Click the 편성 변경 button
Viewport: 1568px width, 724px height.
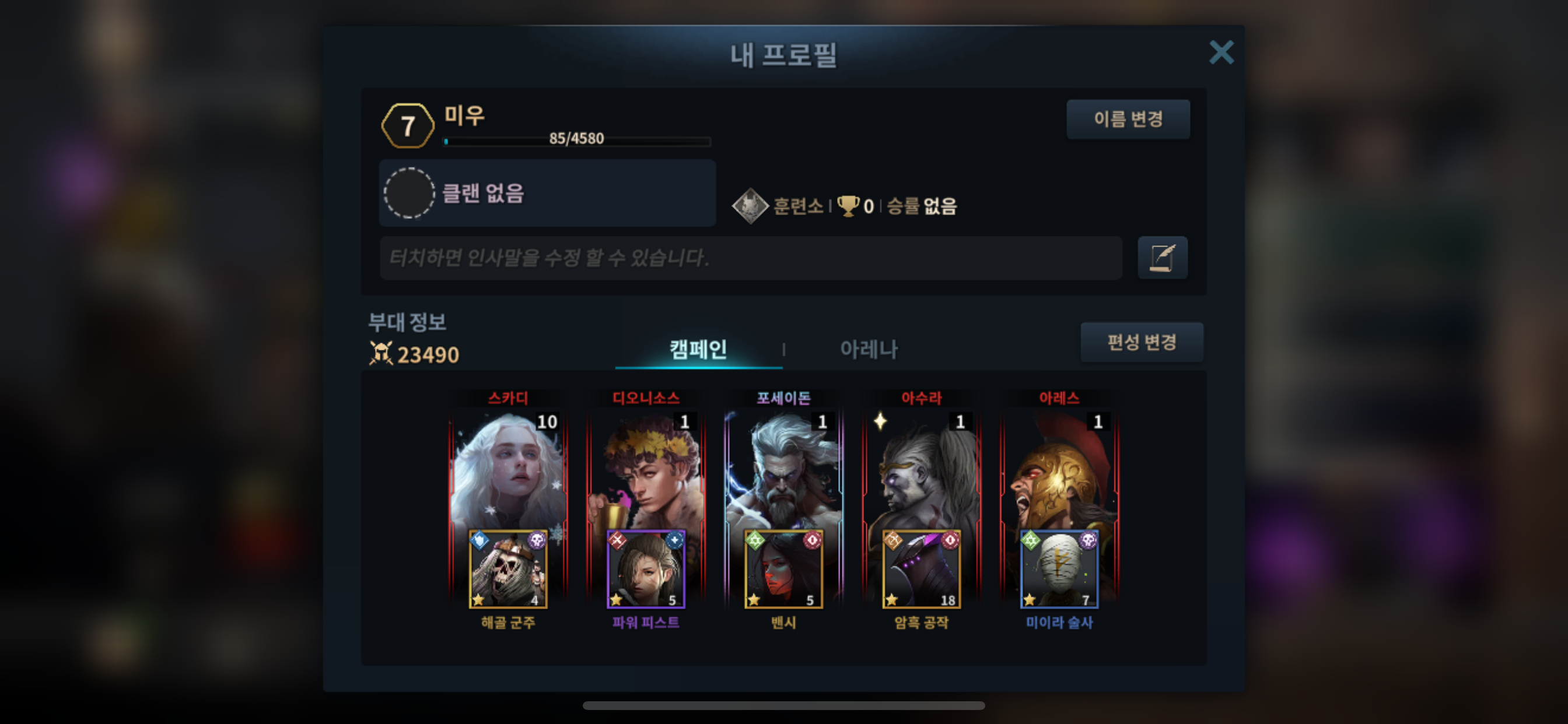click(1142, 342)
